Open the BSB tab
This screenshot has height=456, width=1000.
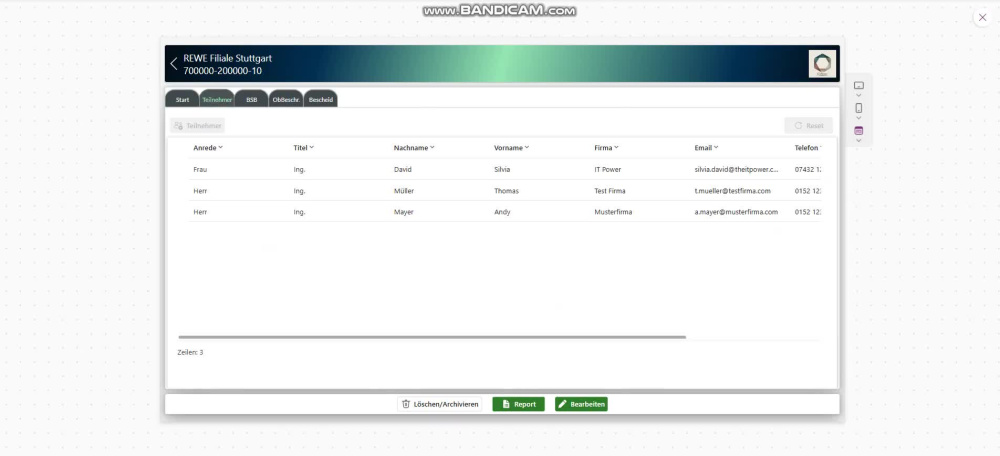click(x=252, y=99)
